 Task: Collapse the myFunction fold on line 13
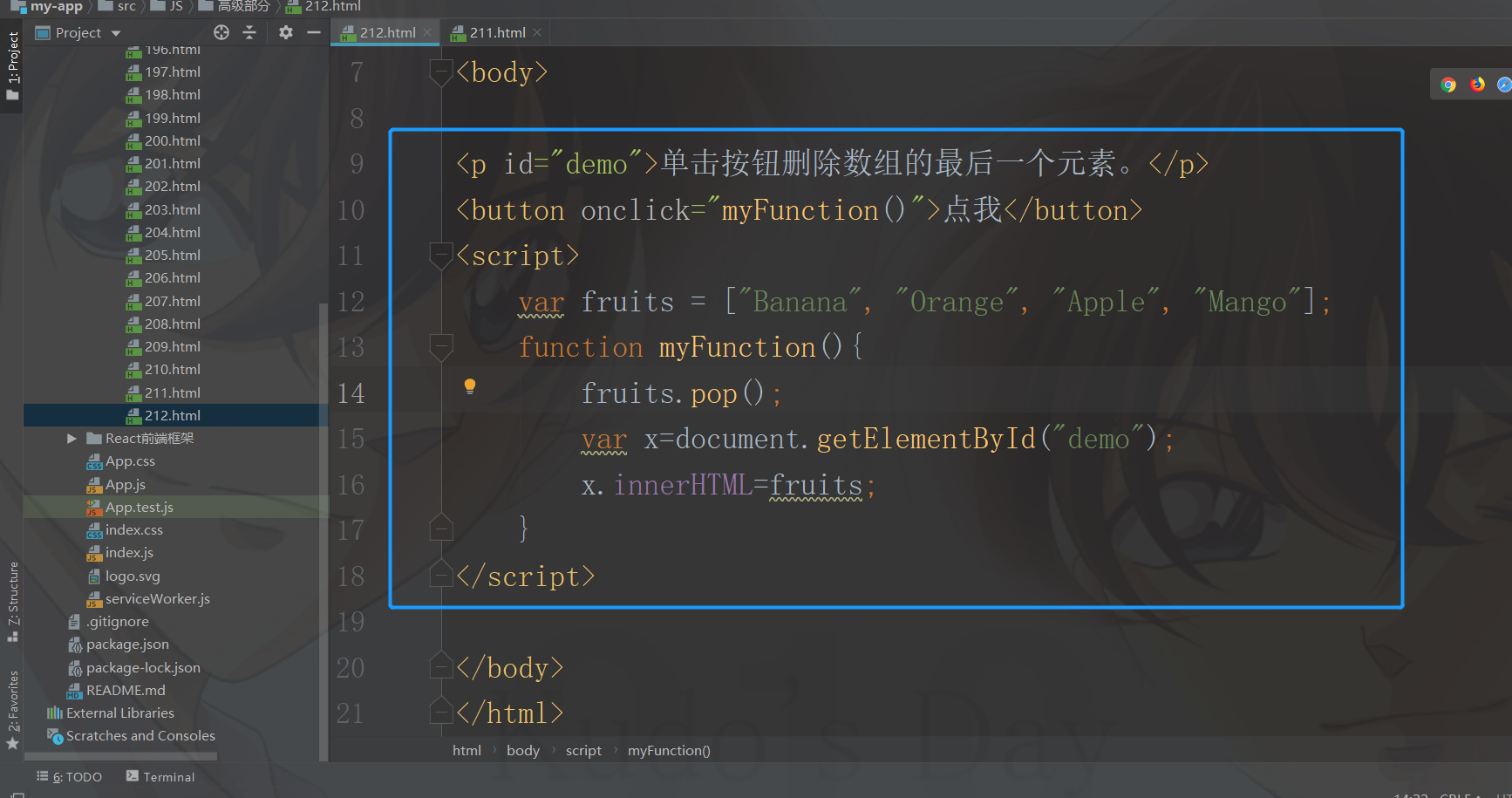click(x=441, y=347)
